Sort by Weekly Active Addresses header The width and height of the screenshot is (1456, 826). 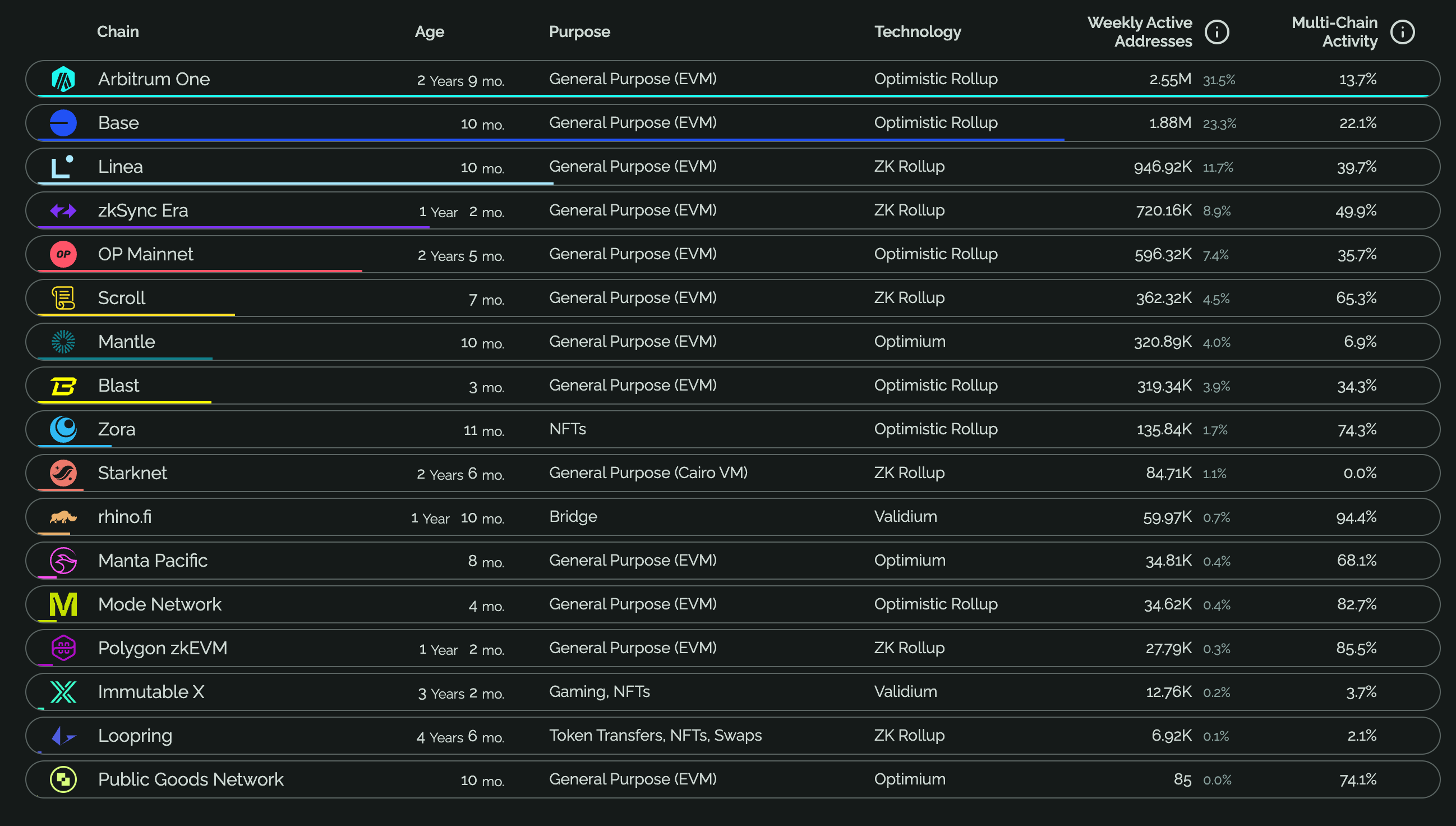1140,32
